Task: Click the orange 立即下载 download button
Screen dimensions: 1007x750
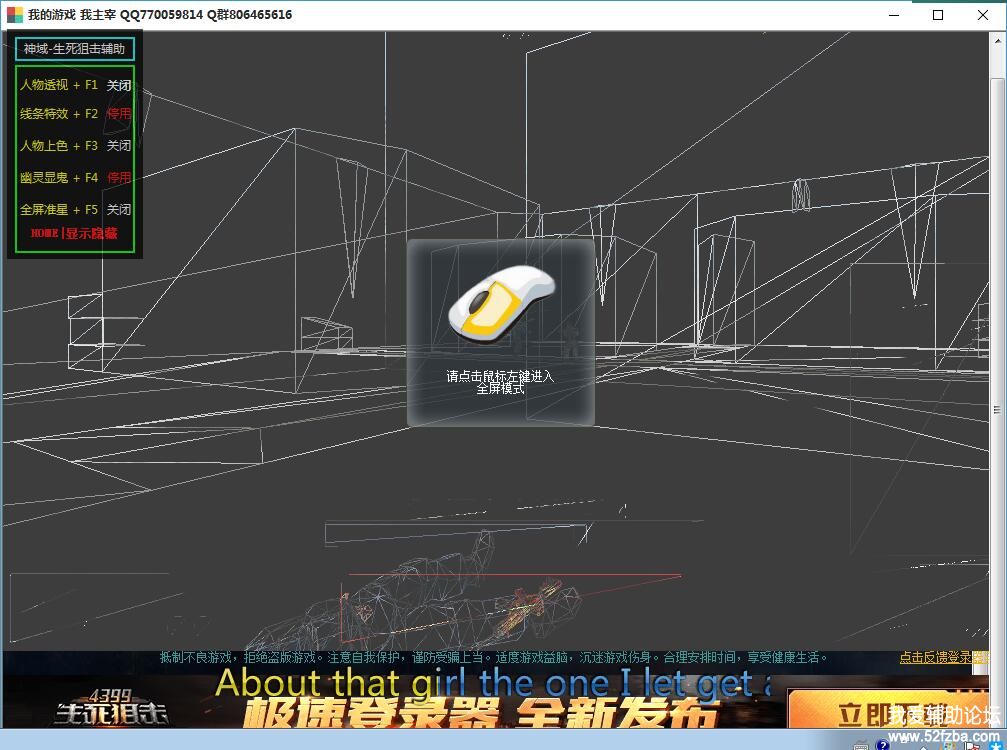Action: pyautogui.click(x=888, y=709)
